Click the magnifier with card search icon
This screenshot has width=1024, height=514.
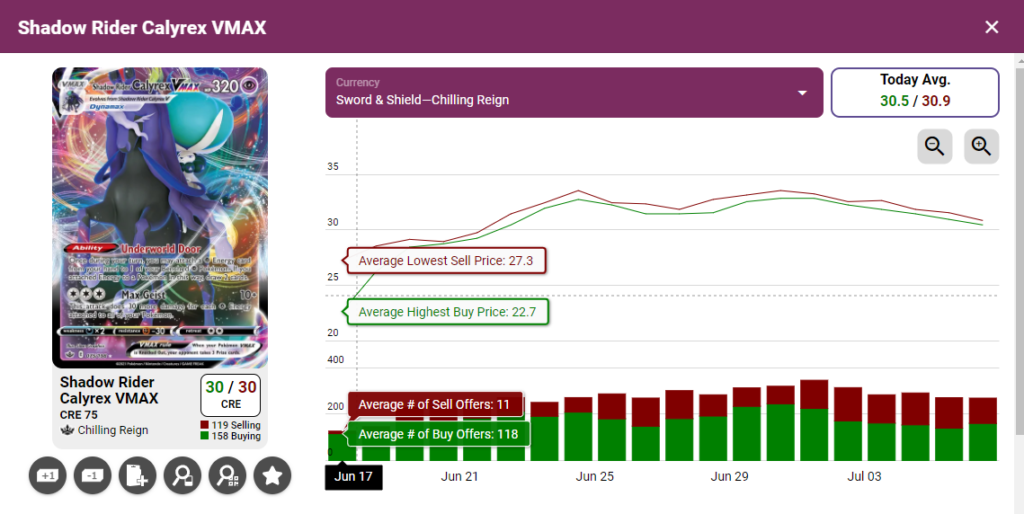tap(182, 475)
